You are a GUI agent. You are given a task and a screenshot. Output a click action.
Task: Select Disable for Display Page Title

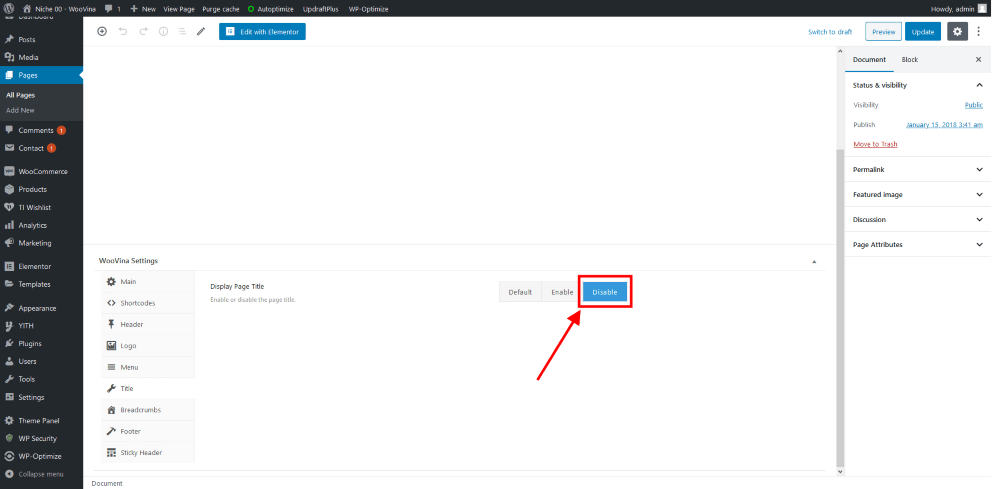[x=605, y=292]
